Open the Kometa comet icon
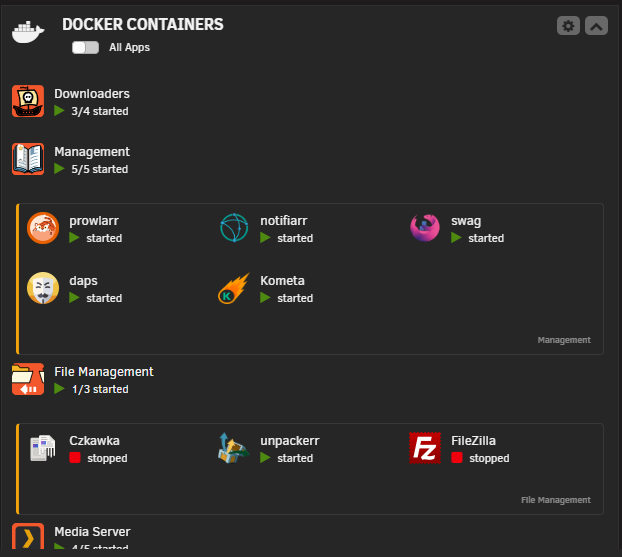 click(234, 288)
